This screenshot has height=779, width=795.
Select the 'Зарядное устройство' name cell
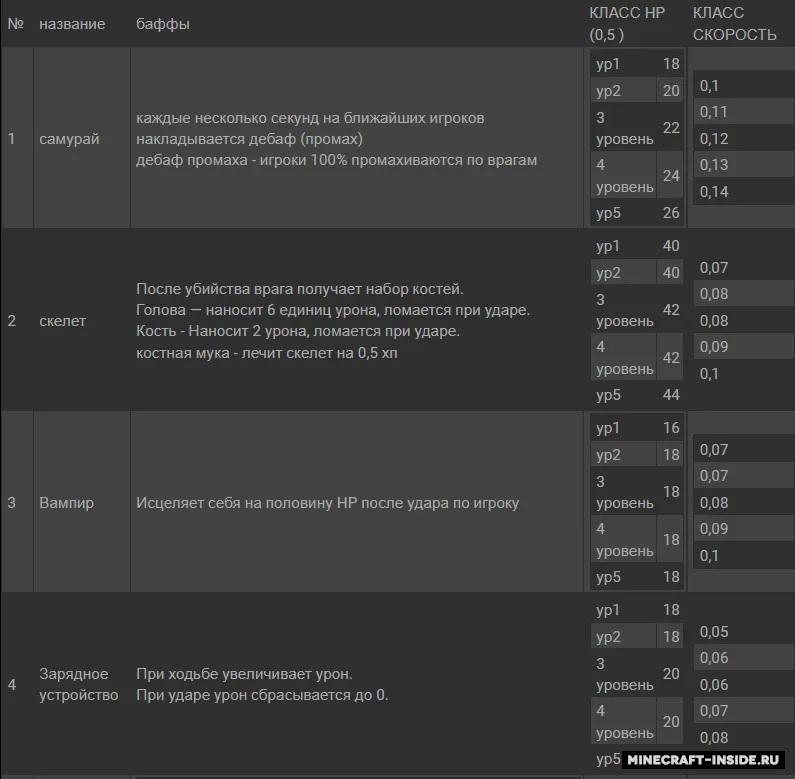(79, 684)
